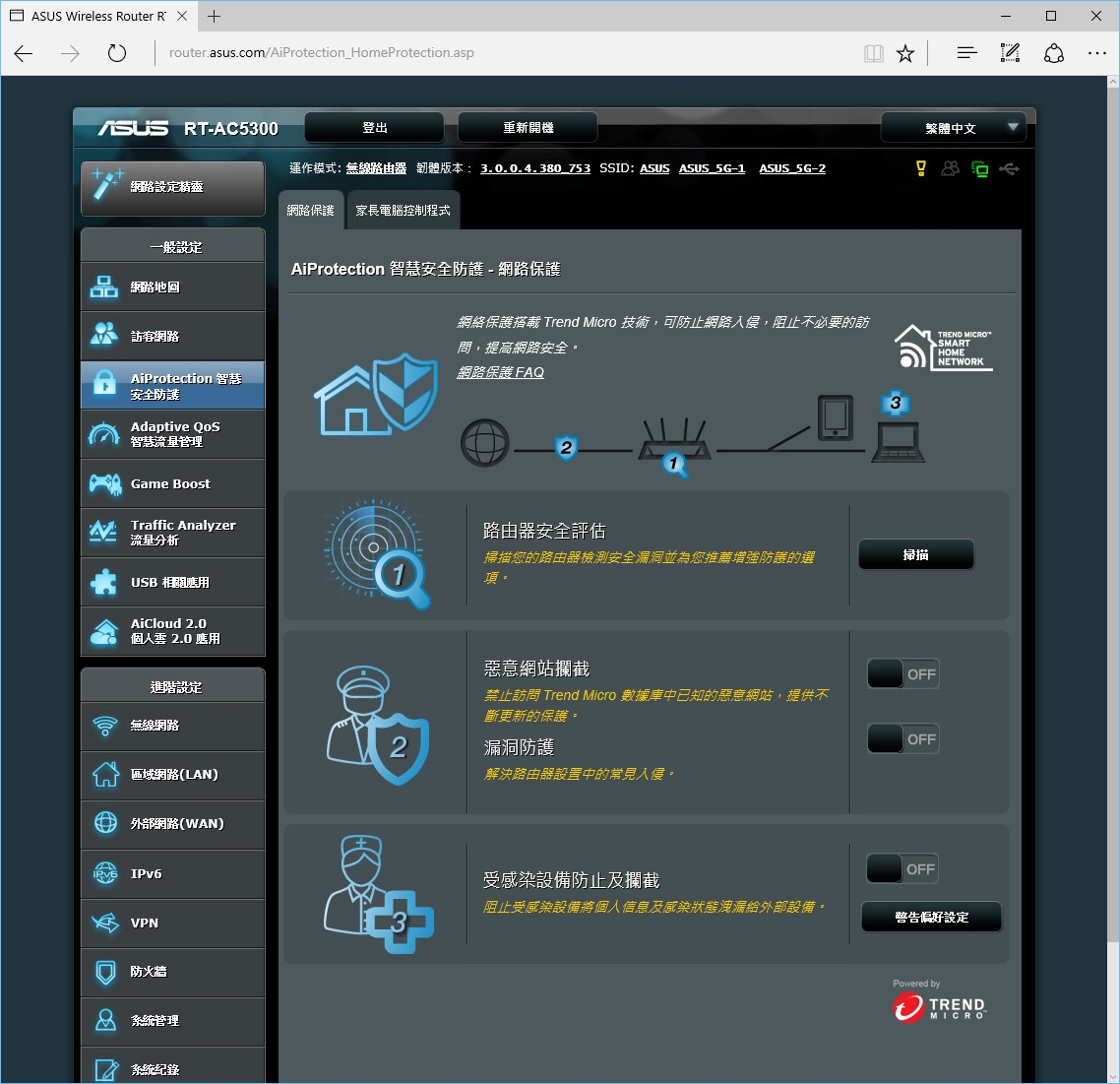
Task: Click the Trend Micro logo at bottom
Action: (940, 1007)
